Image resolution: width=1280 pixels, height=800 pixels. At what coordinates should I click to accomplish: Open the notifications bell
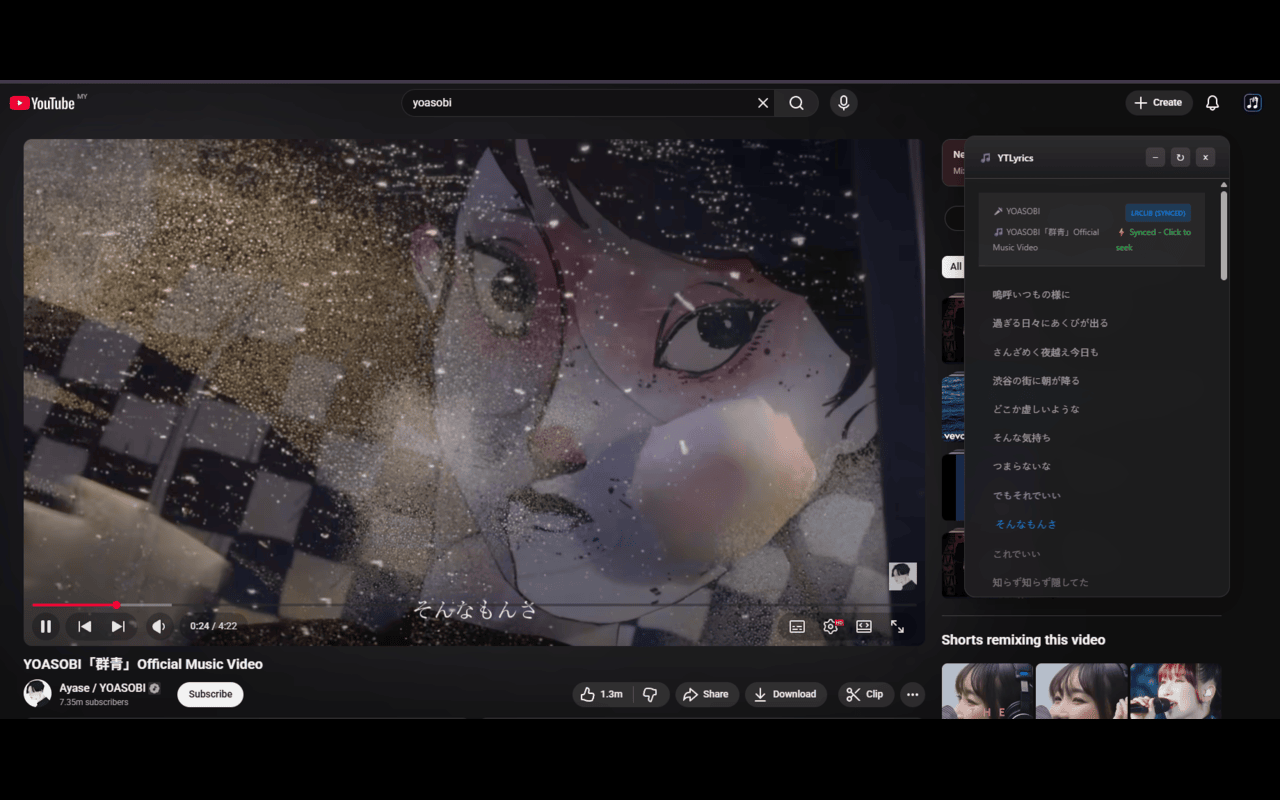1211,102
